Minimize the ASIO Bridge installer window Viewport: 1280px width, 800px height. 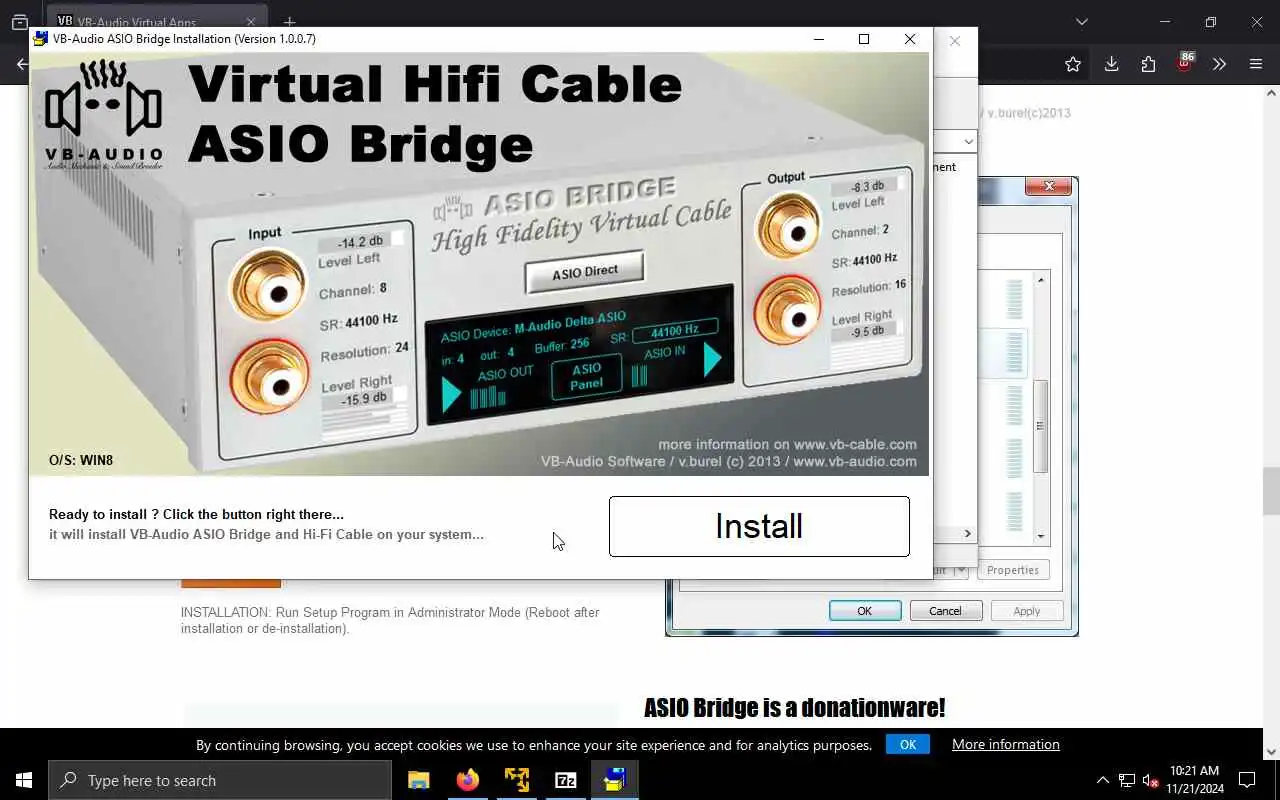coord(819,39)
